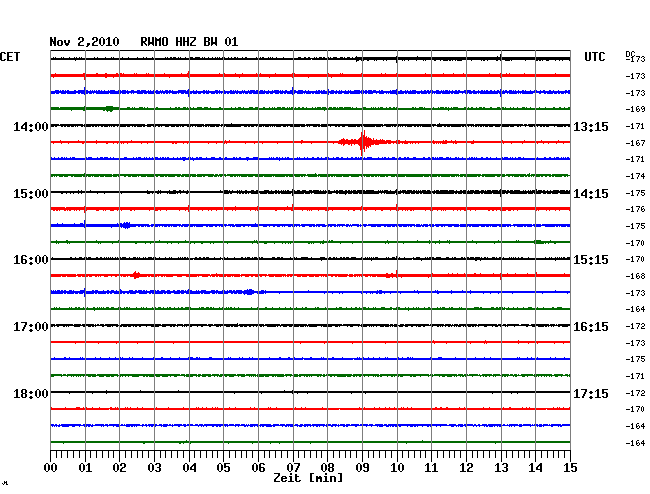Click the DC offset value -167
The height and width of the screenshot is (494, 650).
click(x=635, y=143)
